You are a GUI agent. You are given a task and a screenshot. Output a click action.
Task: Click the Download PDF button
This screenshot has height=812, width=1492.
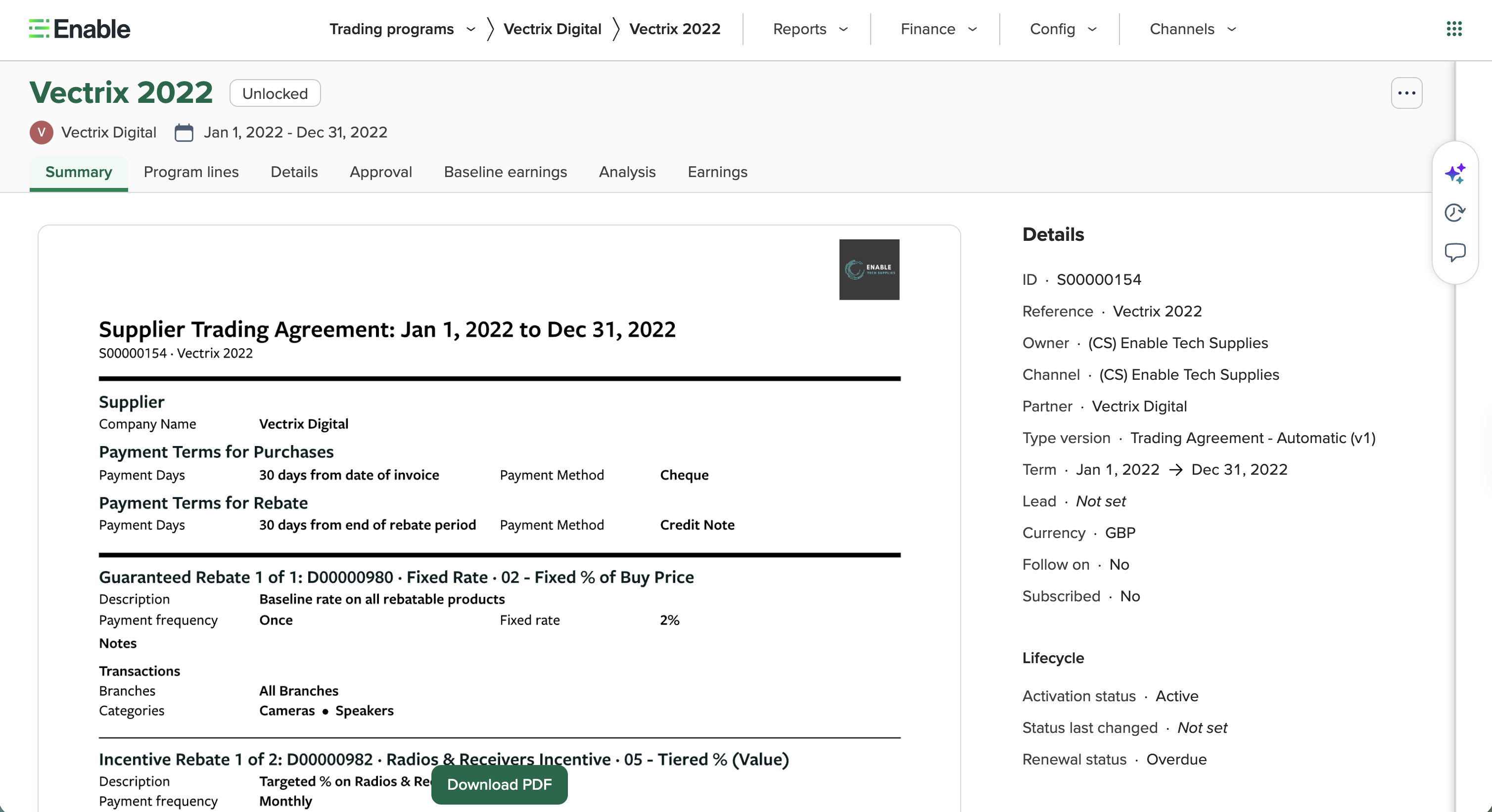coord(499,784)
